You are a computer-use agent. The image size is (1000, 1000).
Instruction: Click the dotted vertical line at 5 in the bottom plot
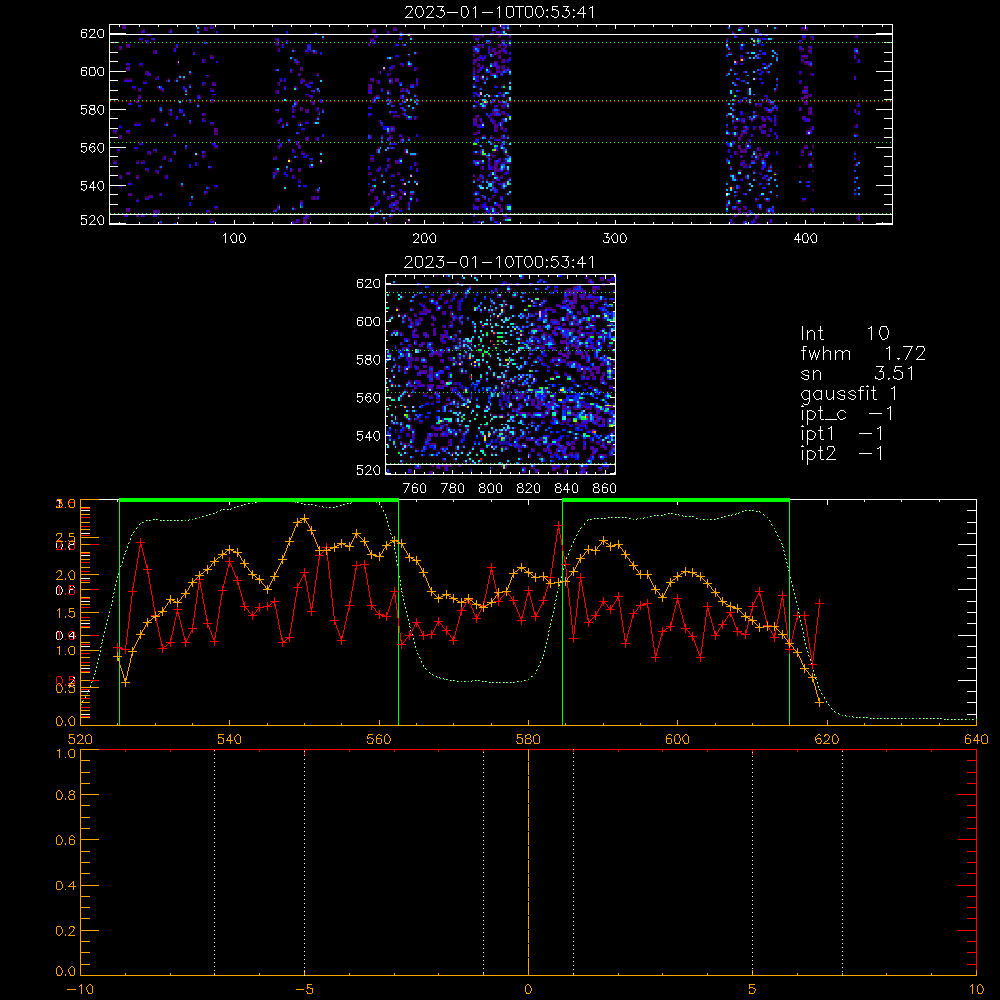click(x=753, y=863)
